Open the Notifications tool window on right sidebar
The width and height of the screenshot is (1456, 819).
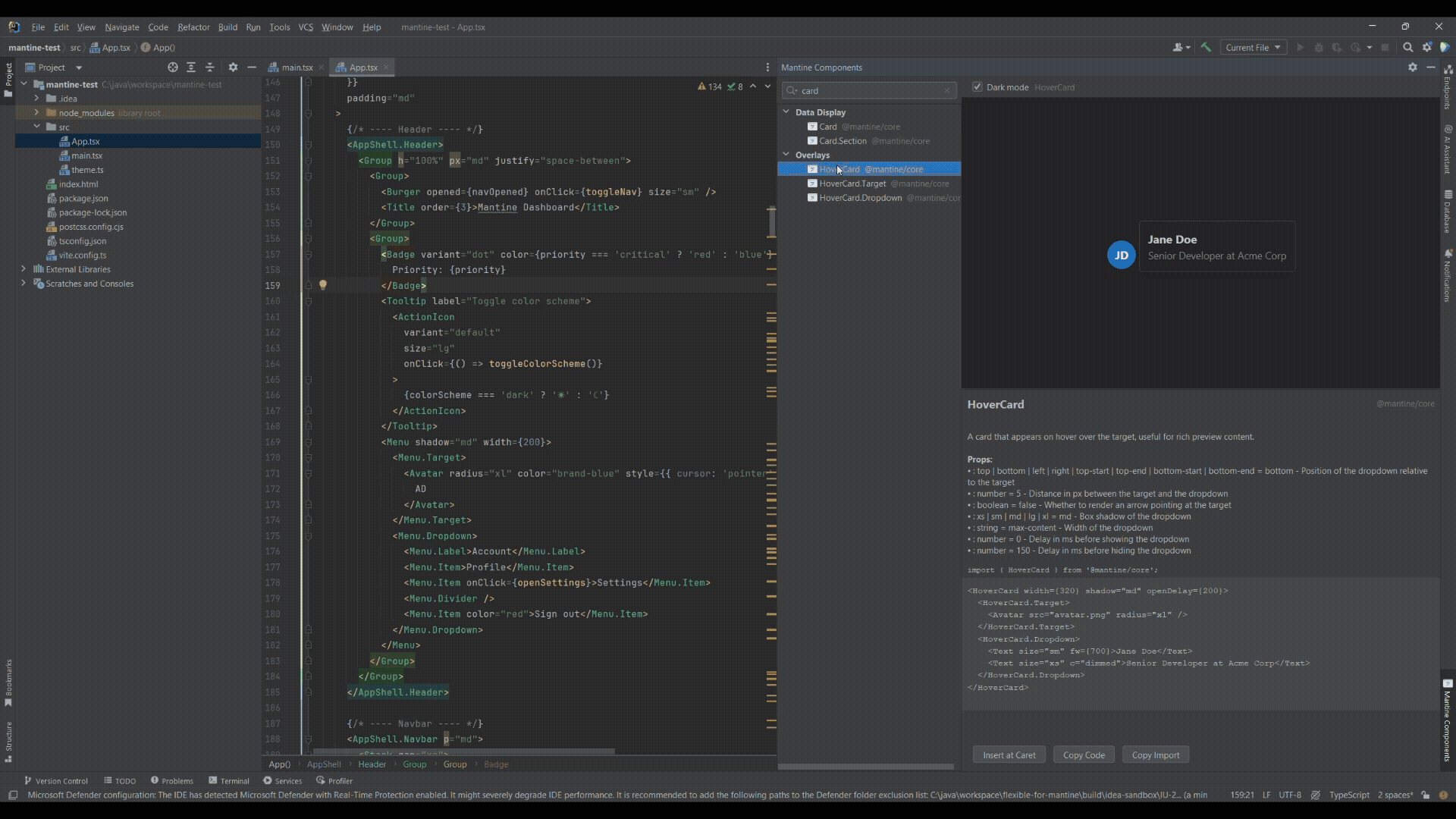pos(1448,275)
